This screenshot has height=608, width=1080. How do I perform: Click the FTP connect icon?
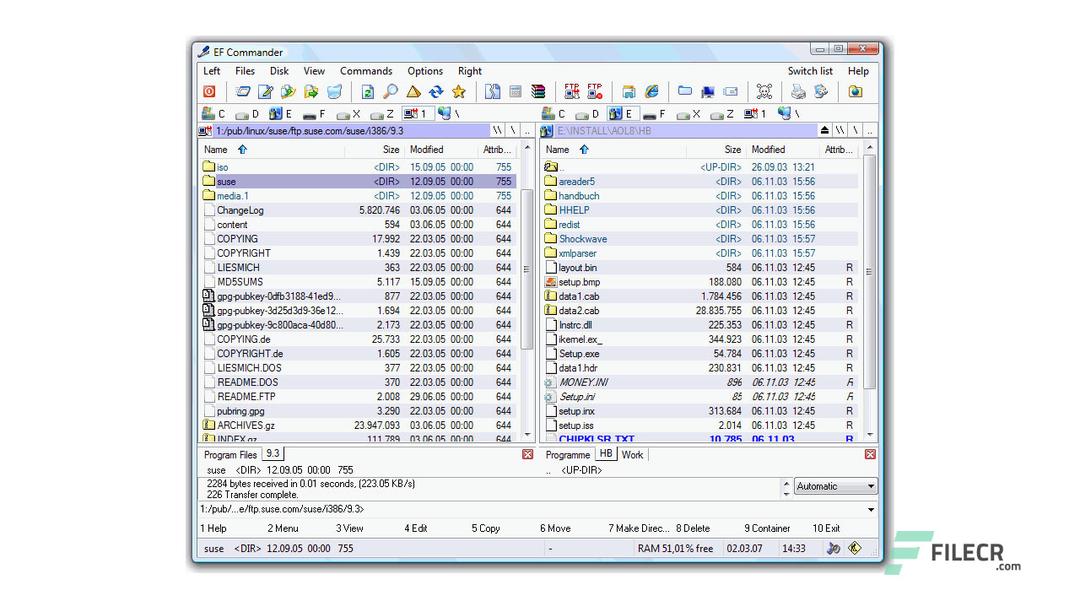572,92
